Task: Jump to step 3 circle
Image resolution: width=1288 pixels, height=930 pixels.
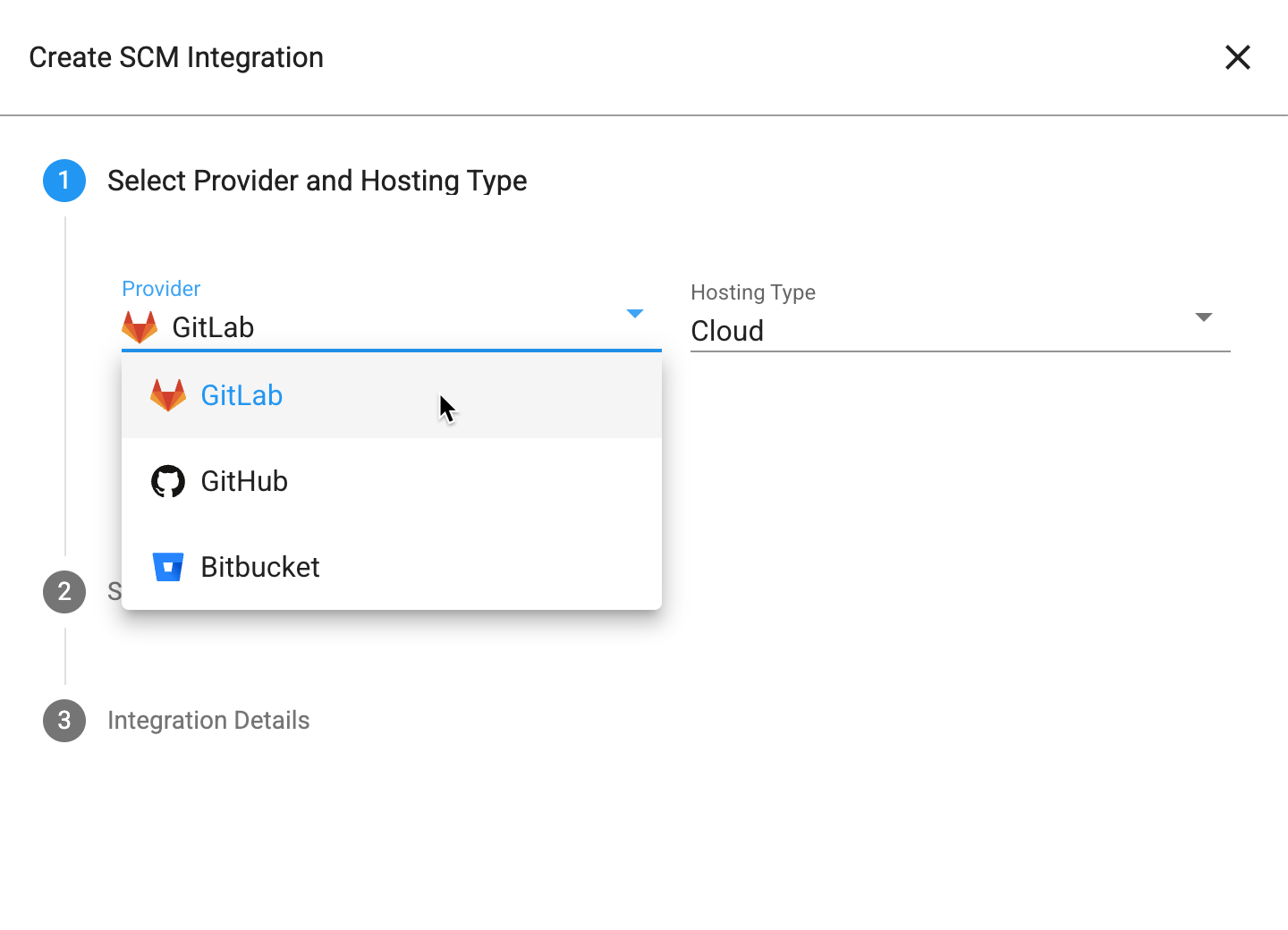Action: (64, 721)
